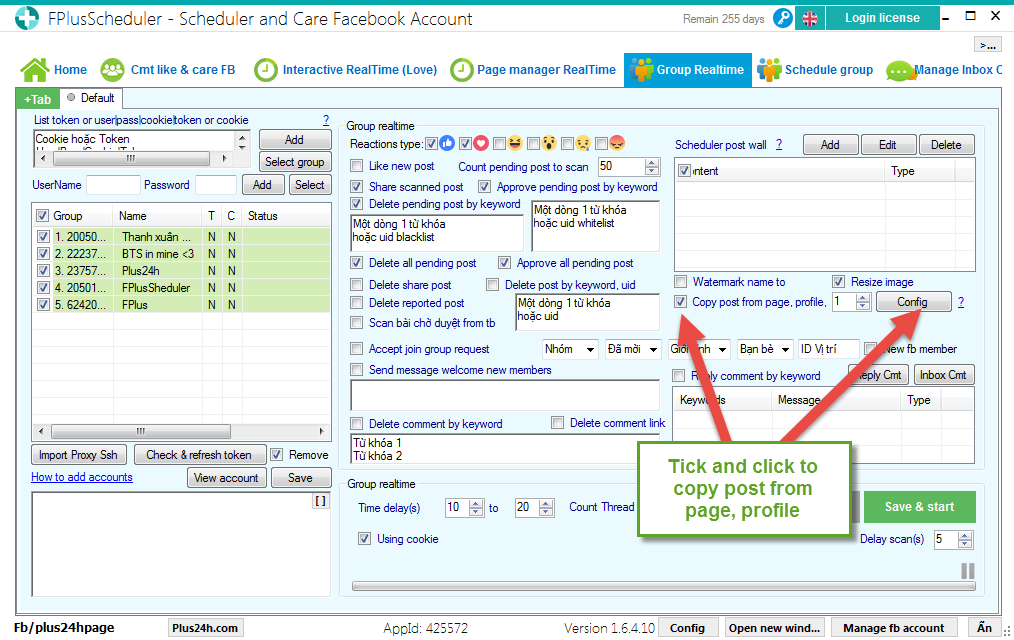Screen dimensions: 1014x640
Task: Open the Nhóm dropdown
Action: pos(570,349)
